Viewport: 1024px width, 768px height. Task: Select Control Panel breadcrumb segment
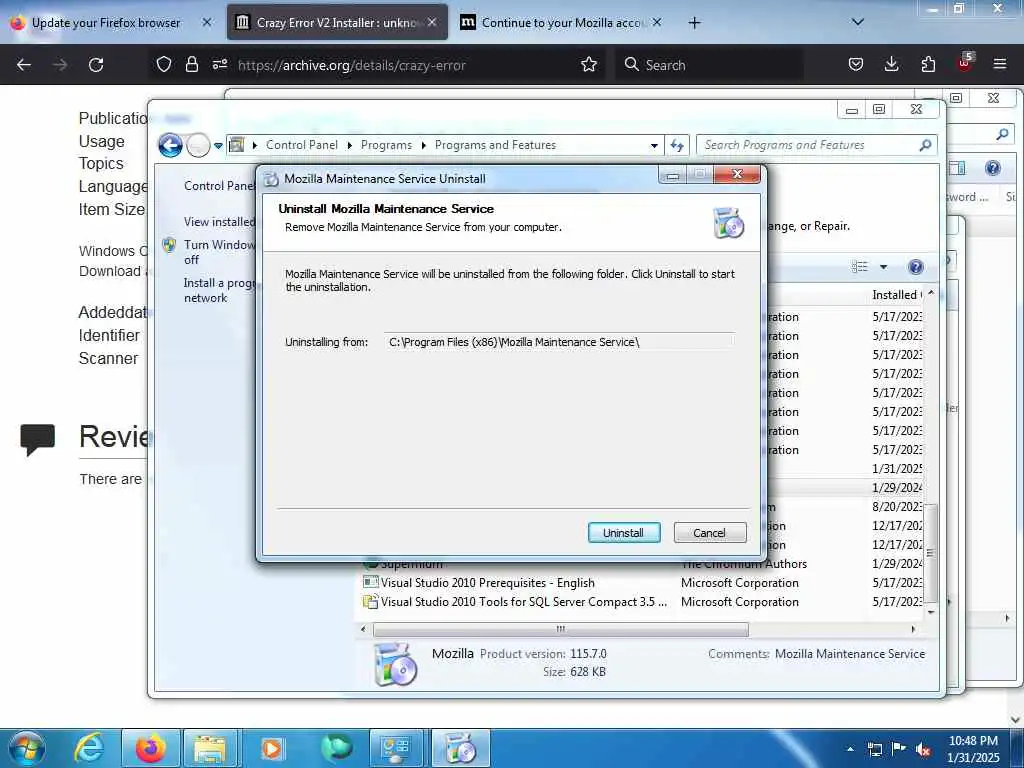[302, 145]
